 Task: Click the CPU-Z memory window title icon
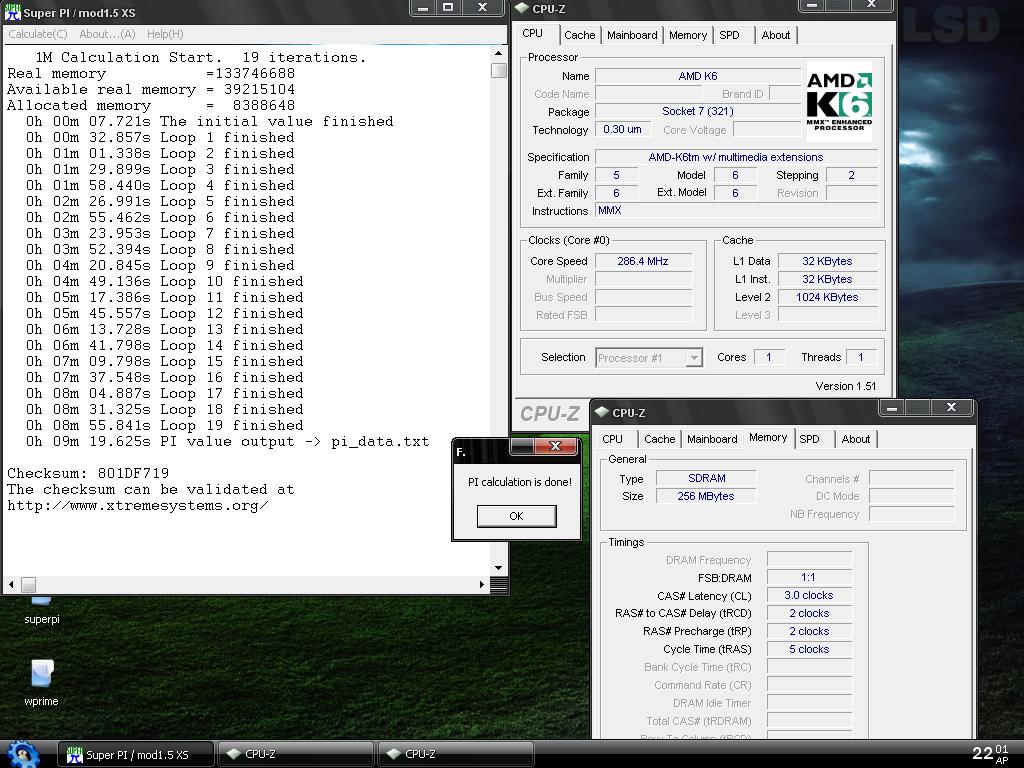(x=601, y=412)
